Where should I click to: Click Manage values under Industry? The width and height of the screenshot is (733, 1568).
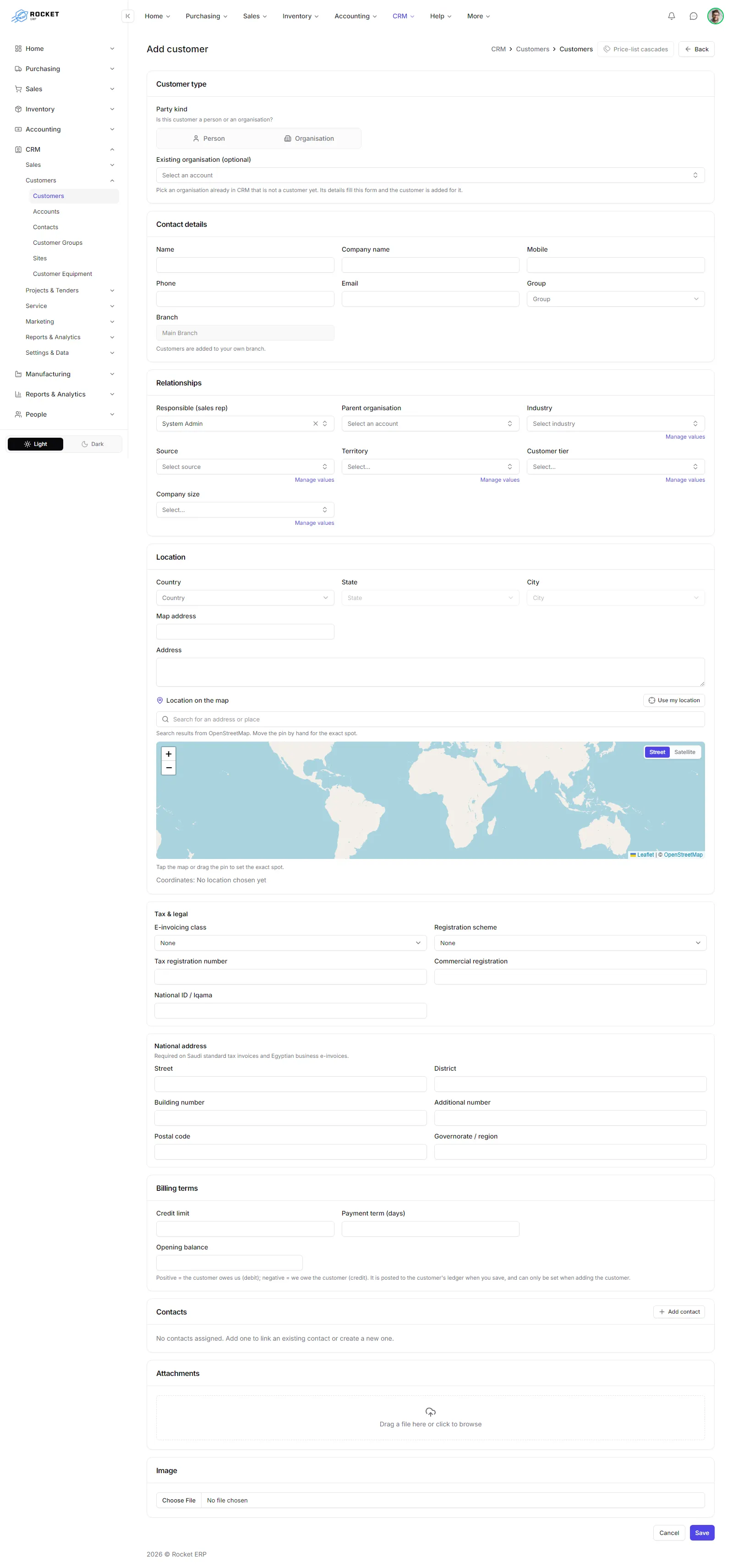pos(685,437)
